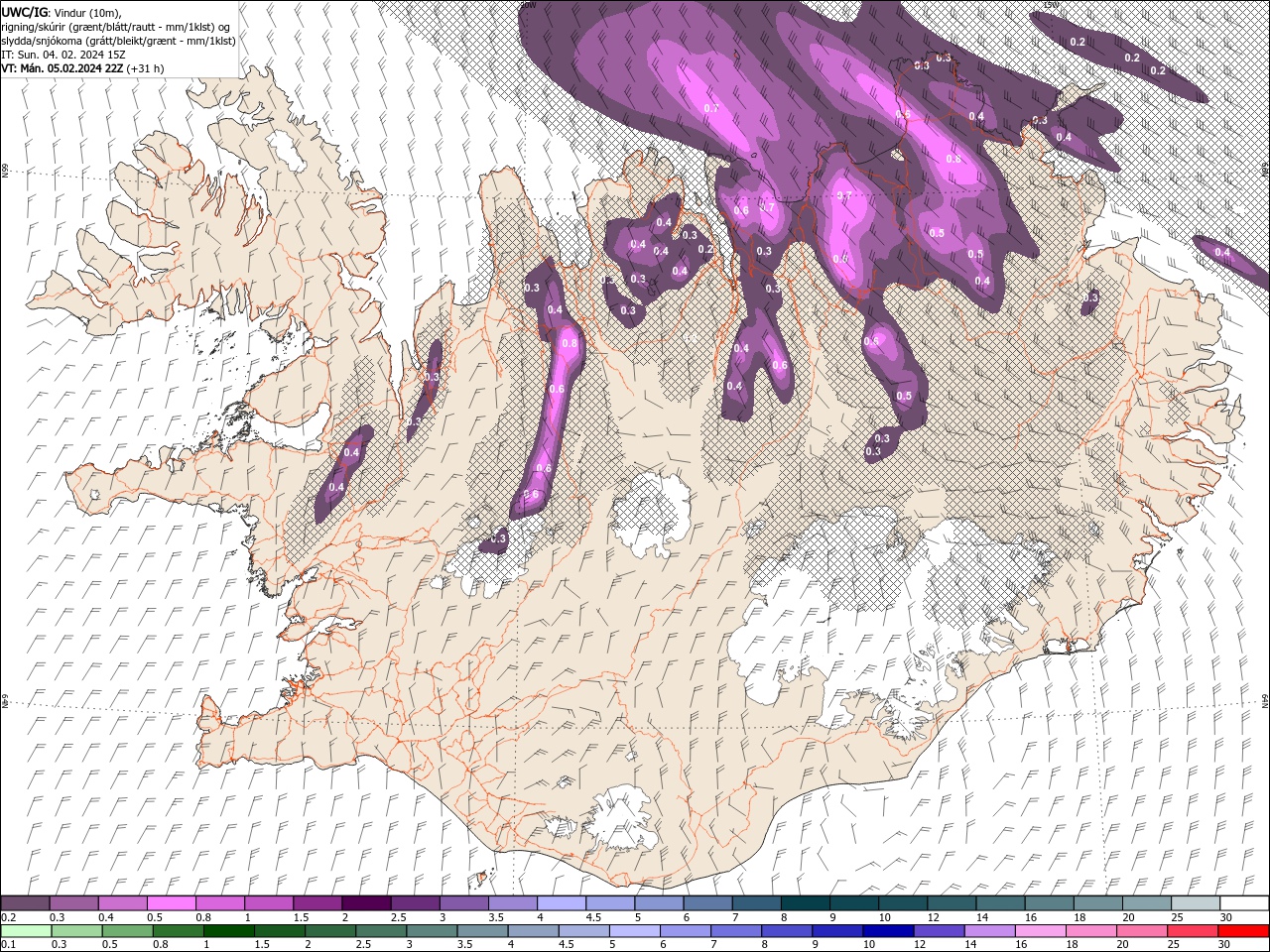The height and width of the screenshot is (952, 1270).
Task: Click the 'slydda/snjókoma' description line
Action: click(x=118, y=41)
